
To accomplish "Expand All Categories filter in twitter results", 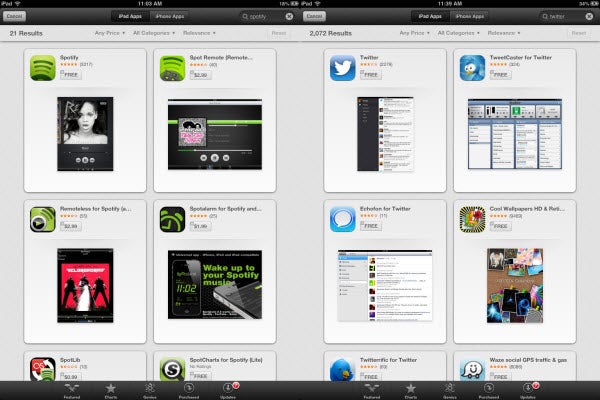I will [x=458, y=33].
